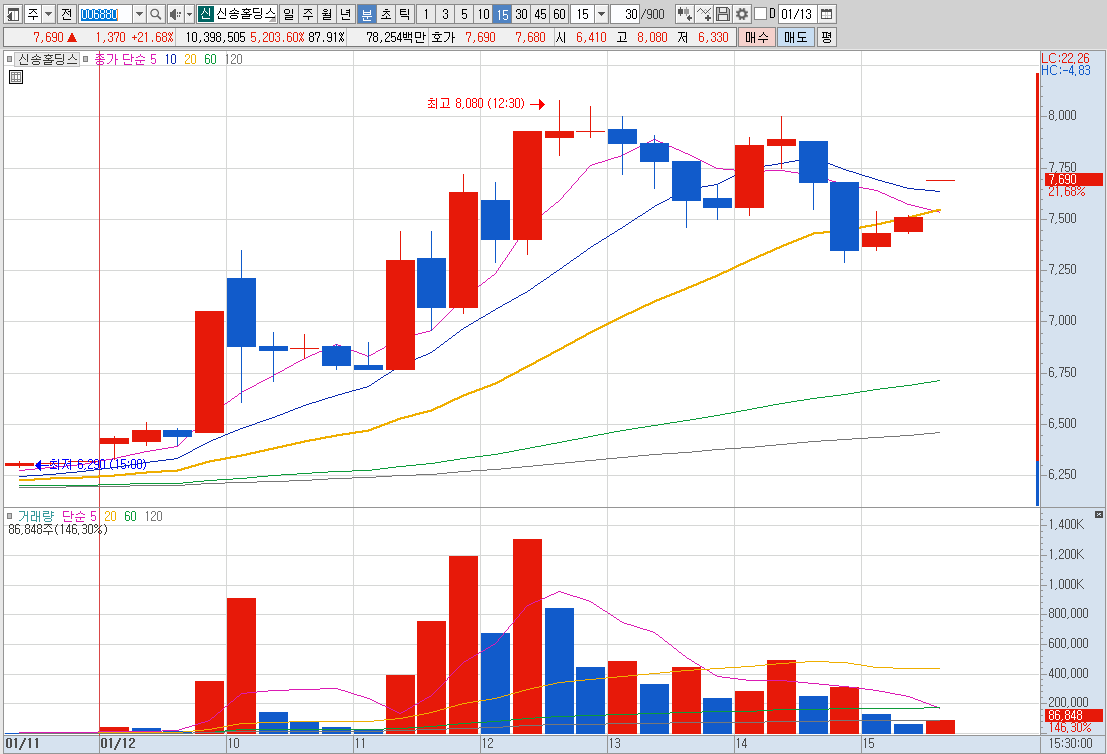
Task: Click the orange 20-period MA legend in price pane
Action: tap(190, 59)
